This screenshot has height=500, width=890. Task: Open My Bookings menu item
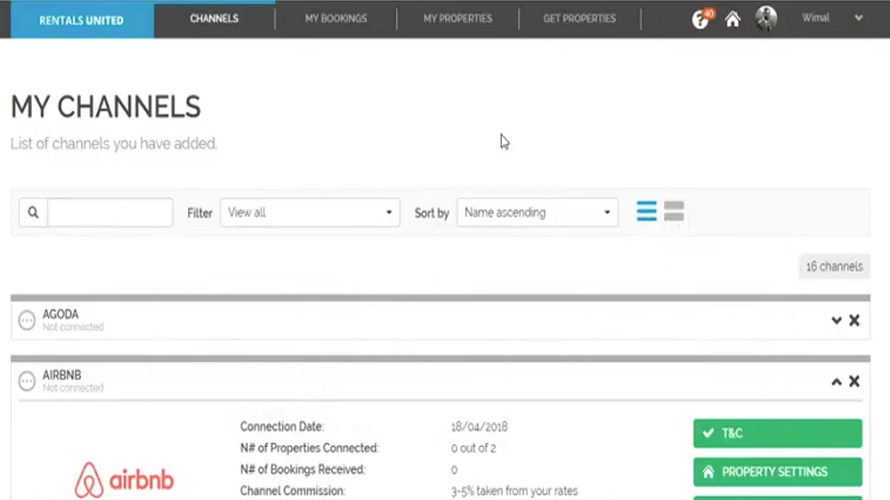coord(336,19)
